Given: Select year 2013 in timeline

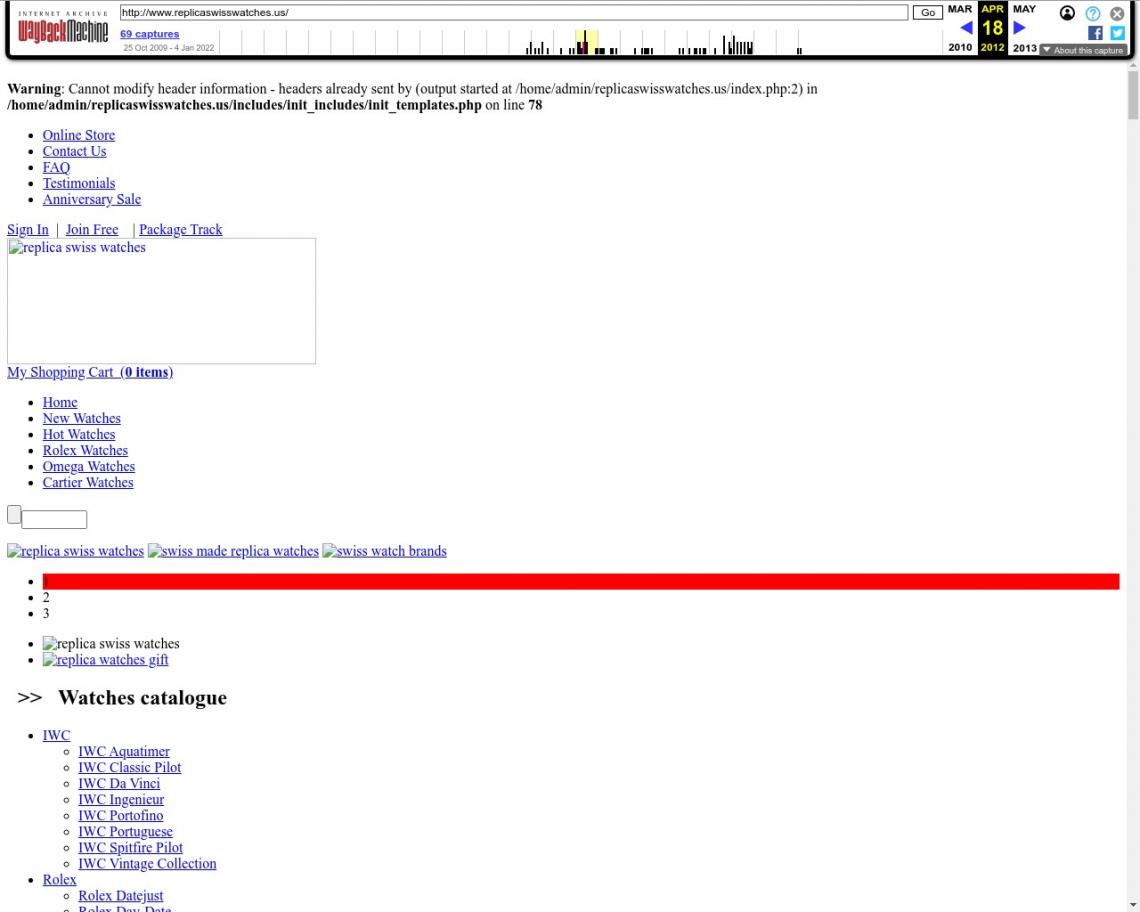Looking at the screenshot, I should click(x=1024, y=47).
